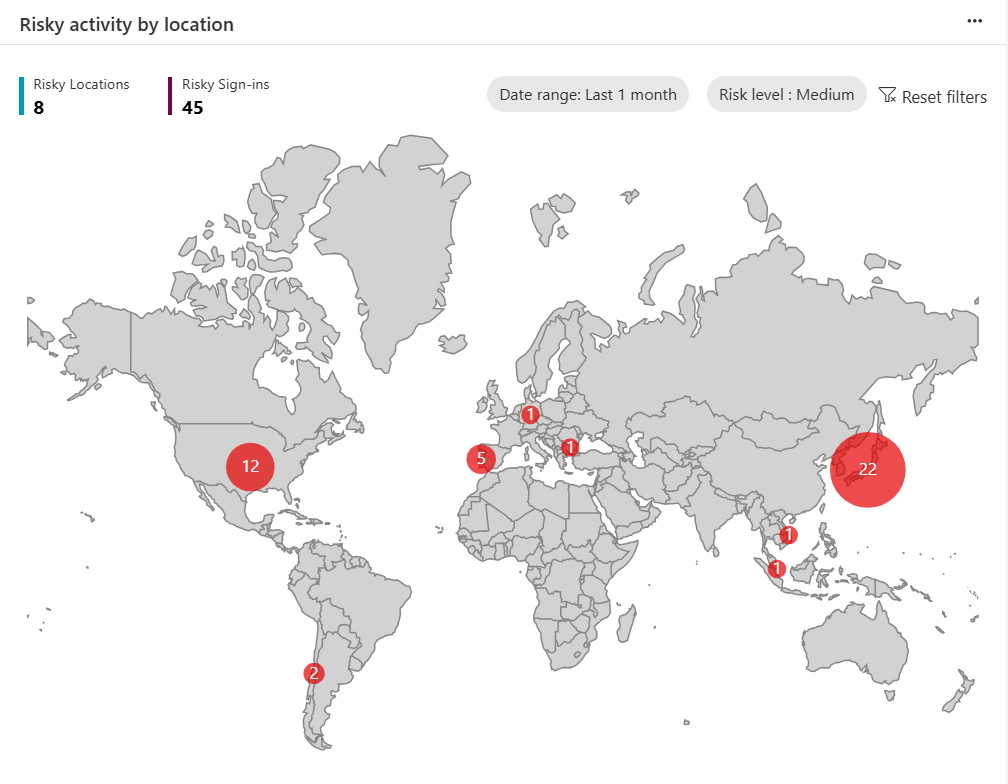Click the Risky activity by location title
The width and height of the screenshot is (1008, 784).
127,24
